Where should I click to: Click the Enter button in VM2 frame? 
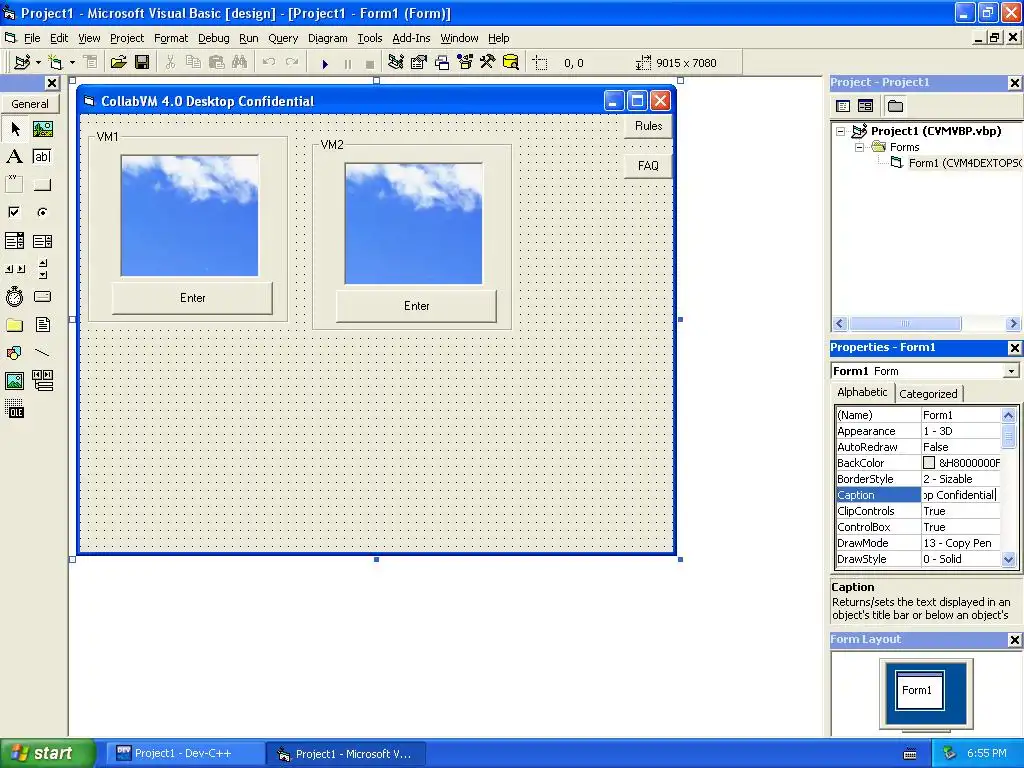coord(417,306)
